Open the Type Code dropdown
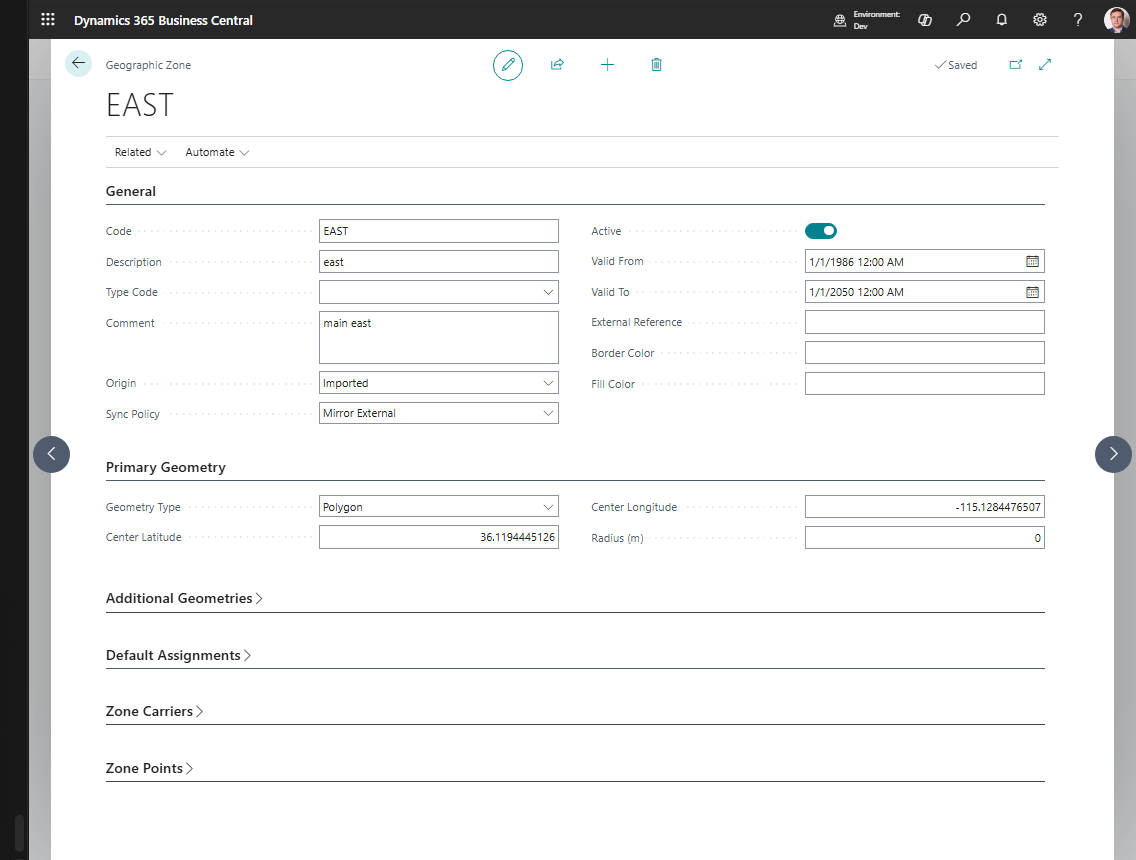Image resolution: width=1136 pixels, height=860 pixels. click(548, 292)
